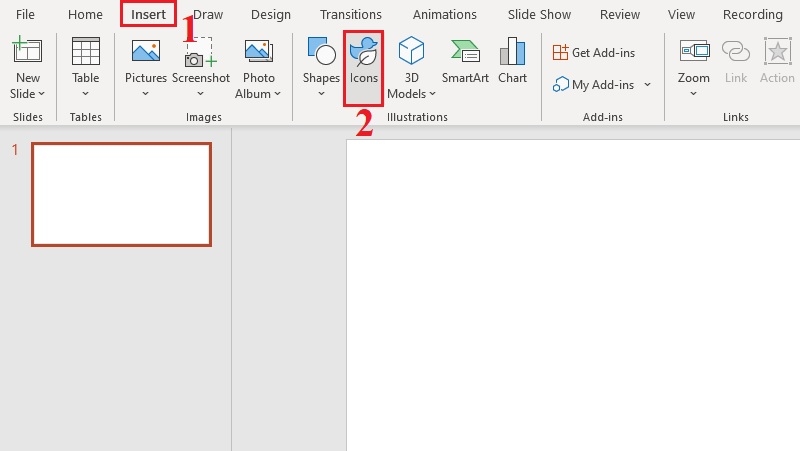
Task: Click the New Slide icon
Action: click(27, 51)
